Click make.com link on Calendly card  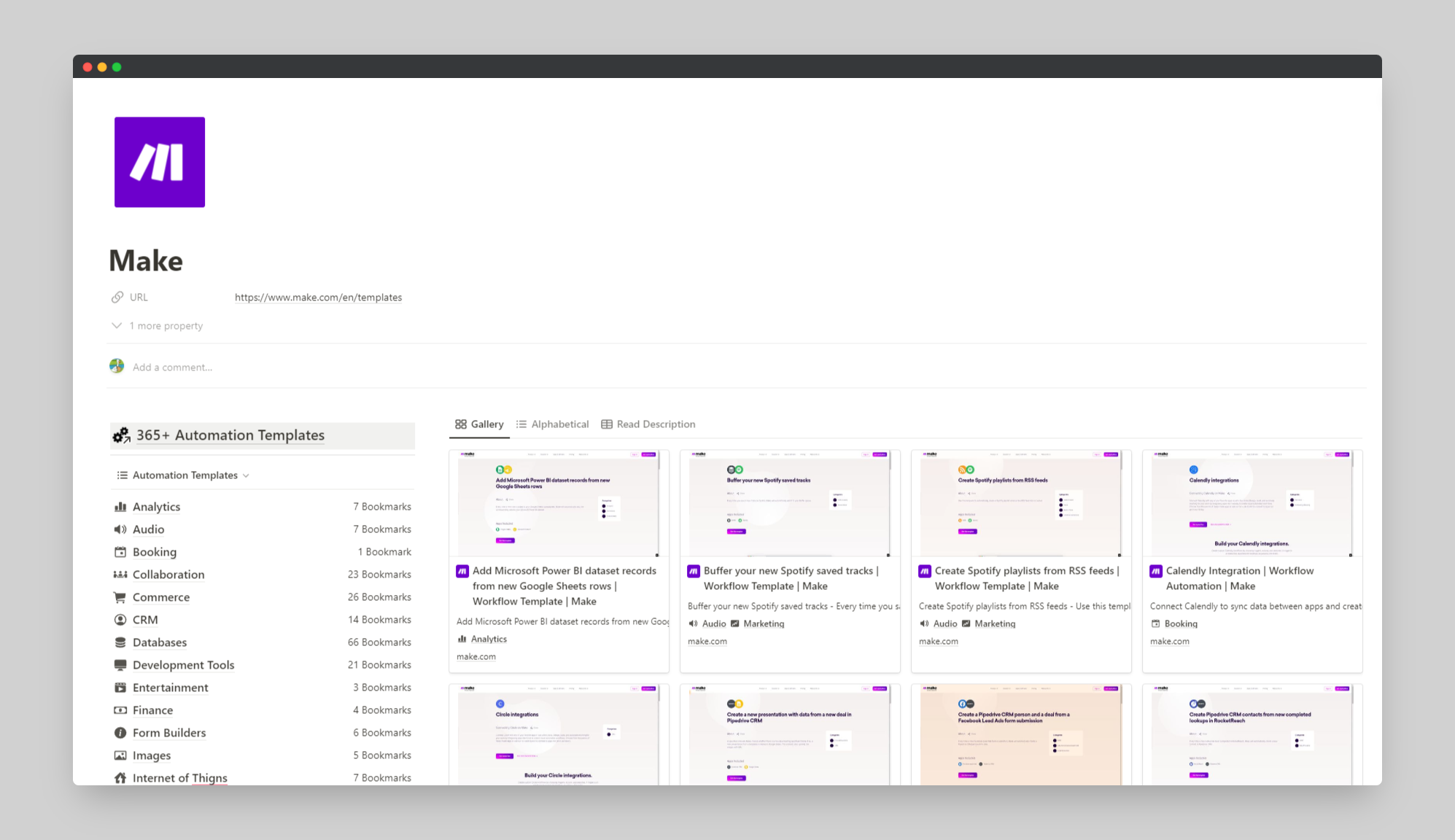[x=1170, y=642]
